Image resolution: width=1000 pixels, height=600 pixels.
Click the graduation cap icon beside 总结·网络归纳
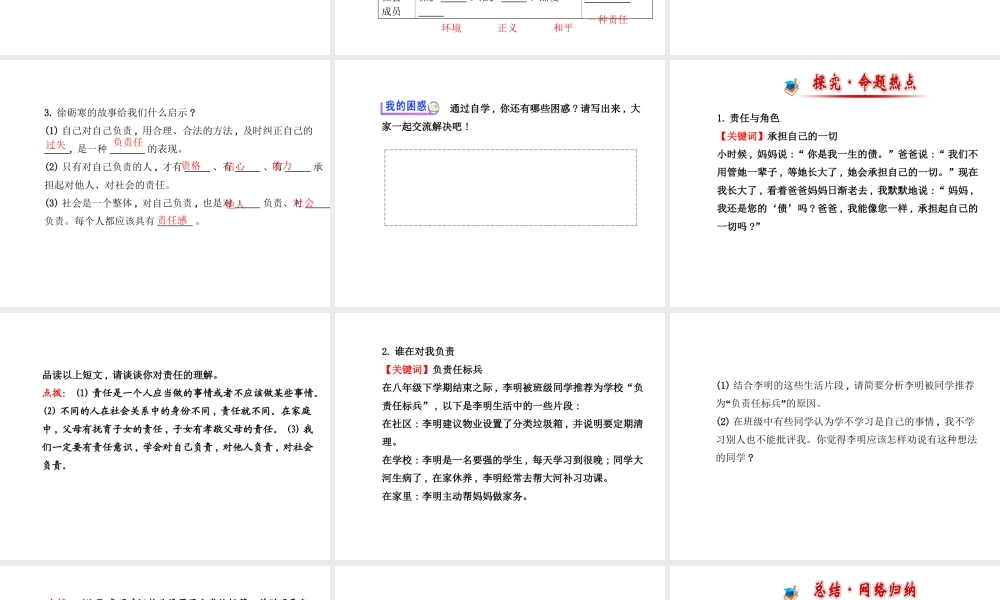click(x=791, y=592)
